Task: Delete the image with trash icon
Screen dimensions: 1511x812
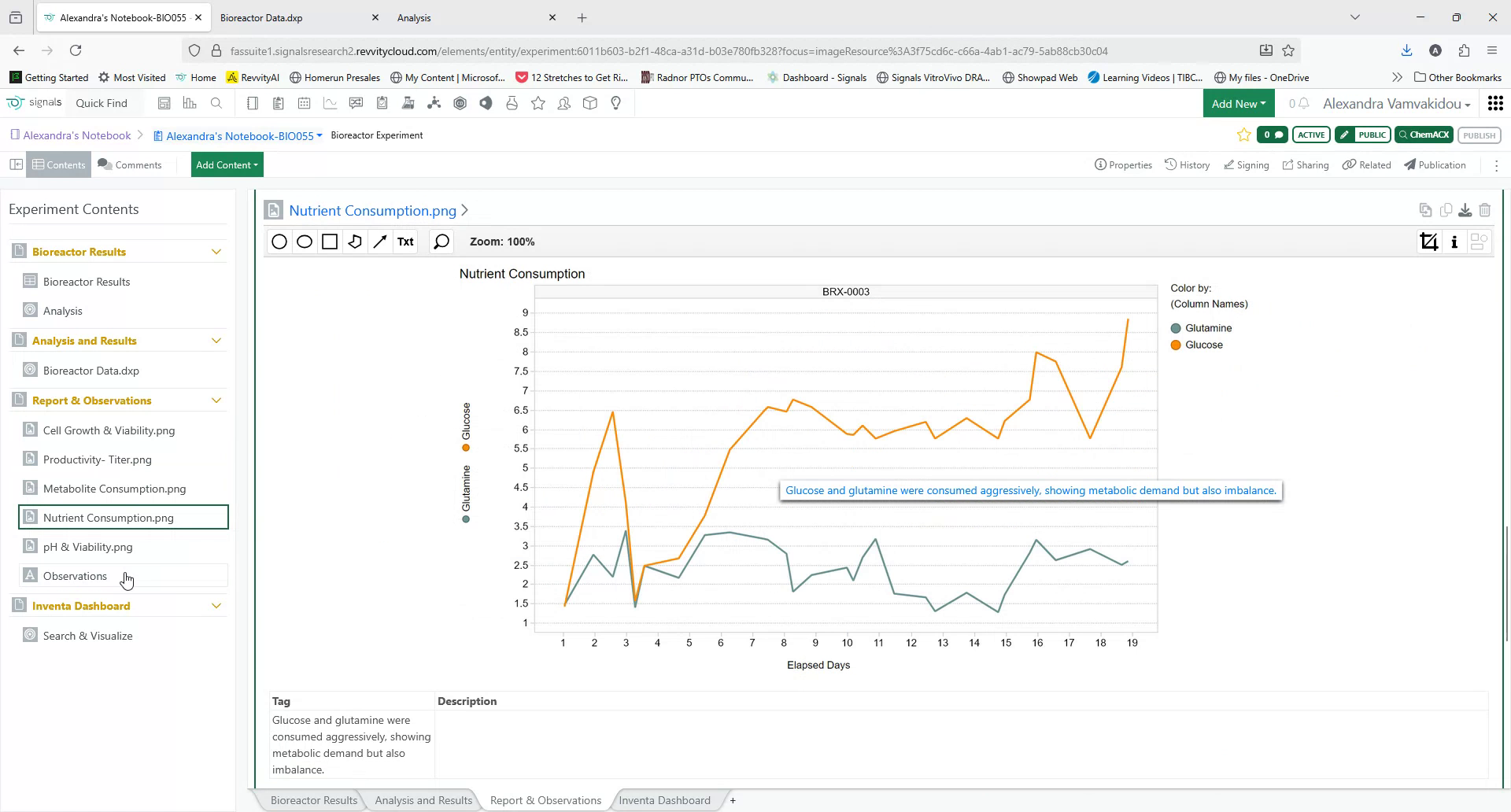Action: click(1485, 210)
